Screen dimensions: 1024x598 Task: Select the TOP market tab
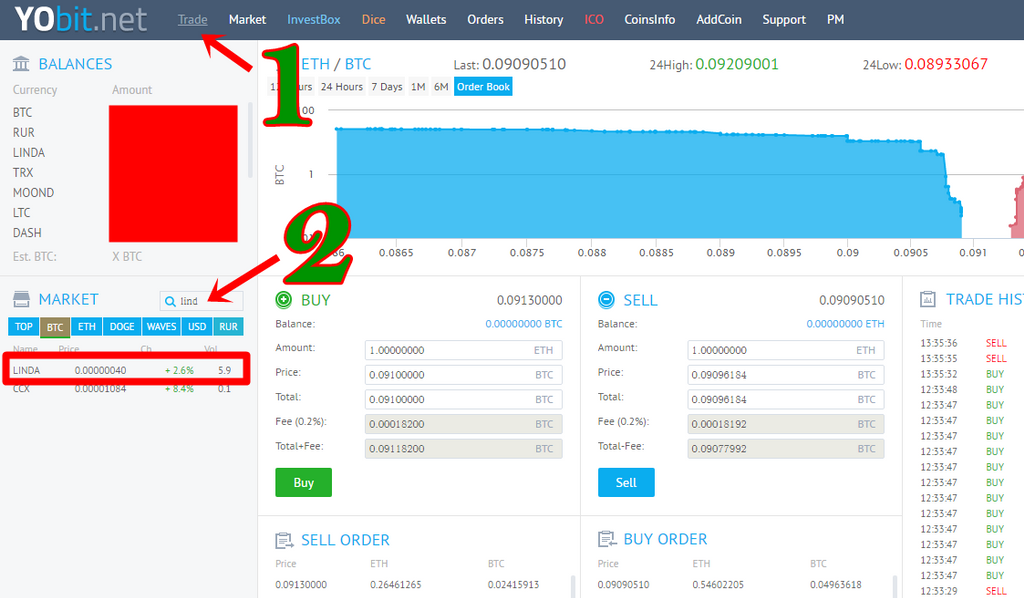click(x=24, y=326)
